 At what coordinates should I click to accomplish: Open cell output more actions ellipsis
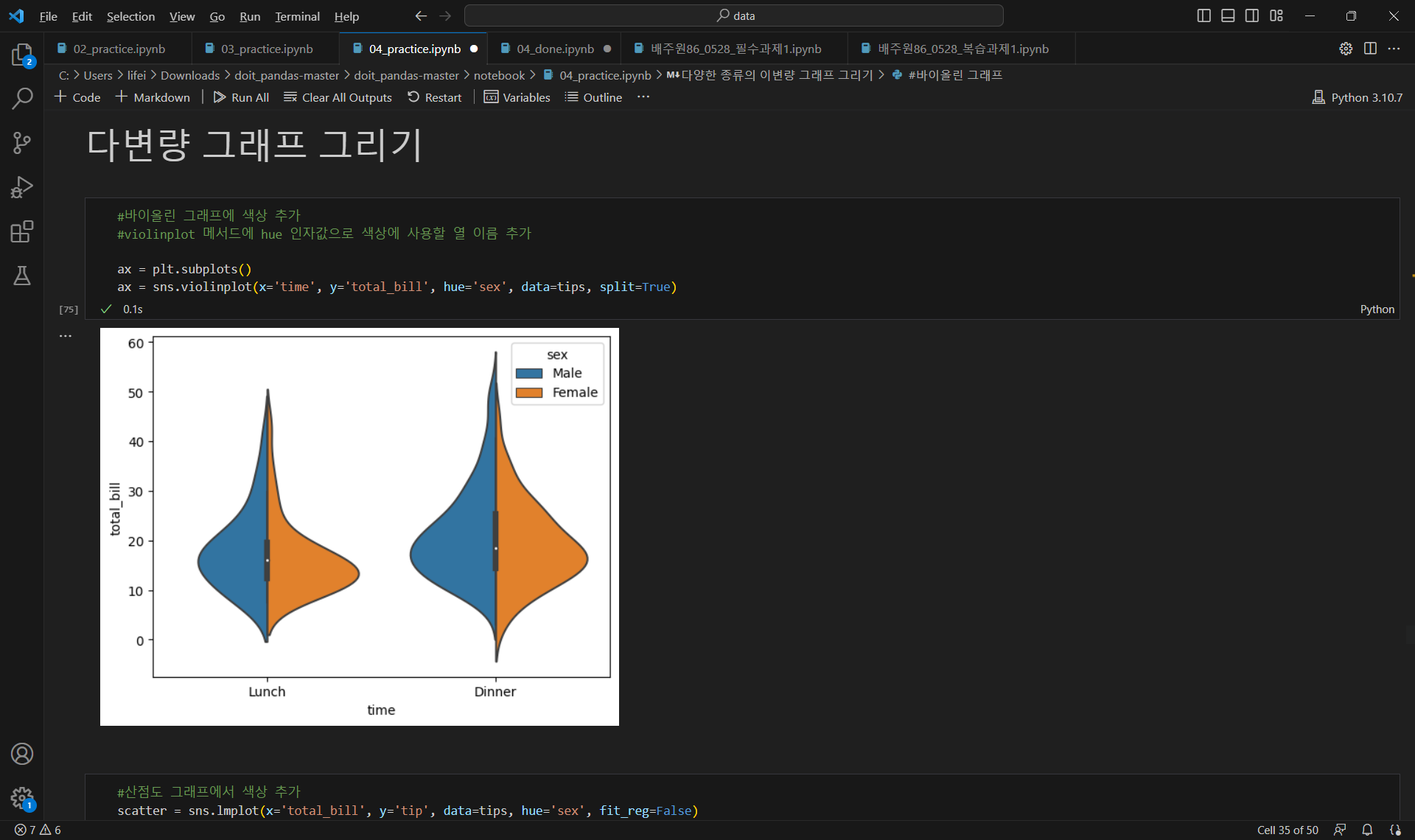coord(66,336)
